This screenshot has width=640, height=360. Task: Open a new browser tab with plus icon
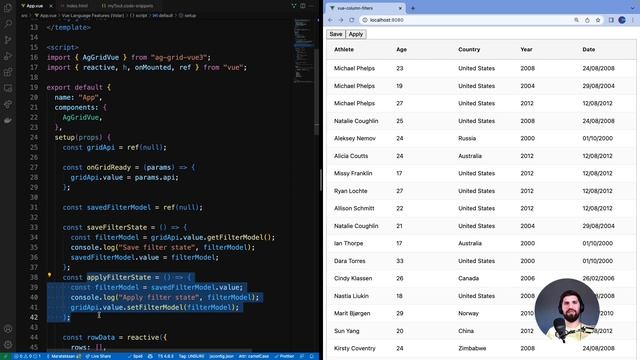click(413, 8)
